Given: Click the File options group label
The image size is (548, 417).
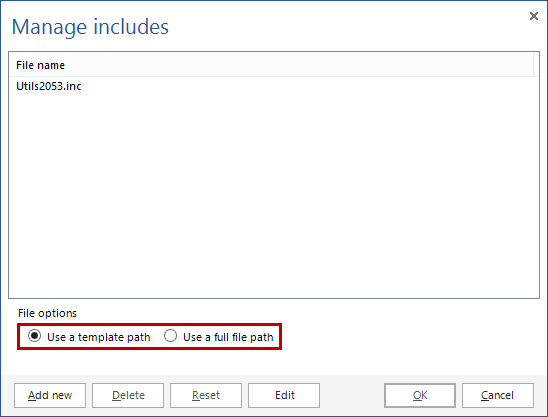Looking at the screenshot, I should pyautogui.click(x=47, y=313).
